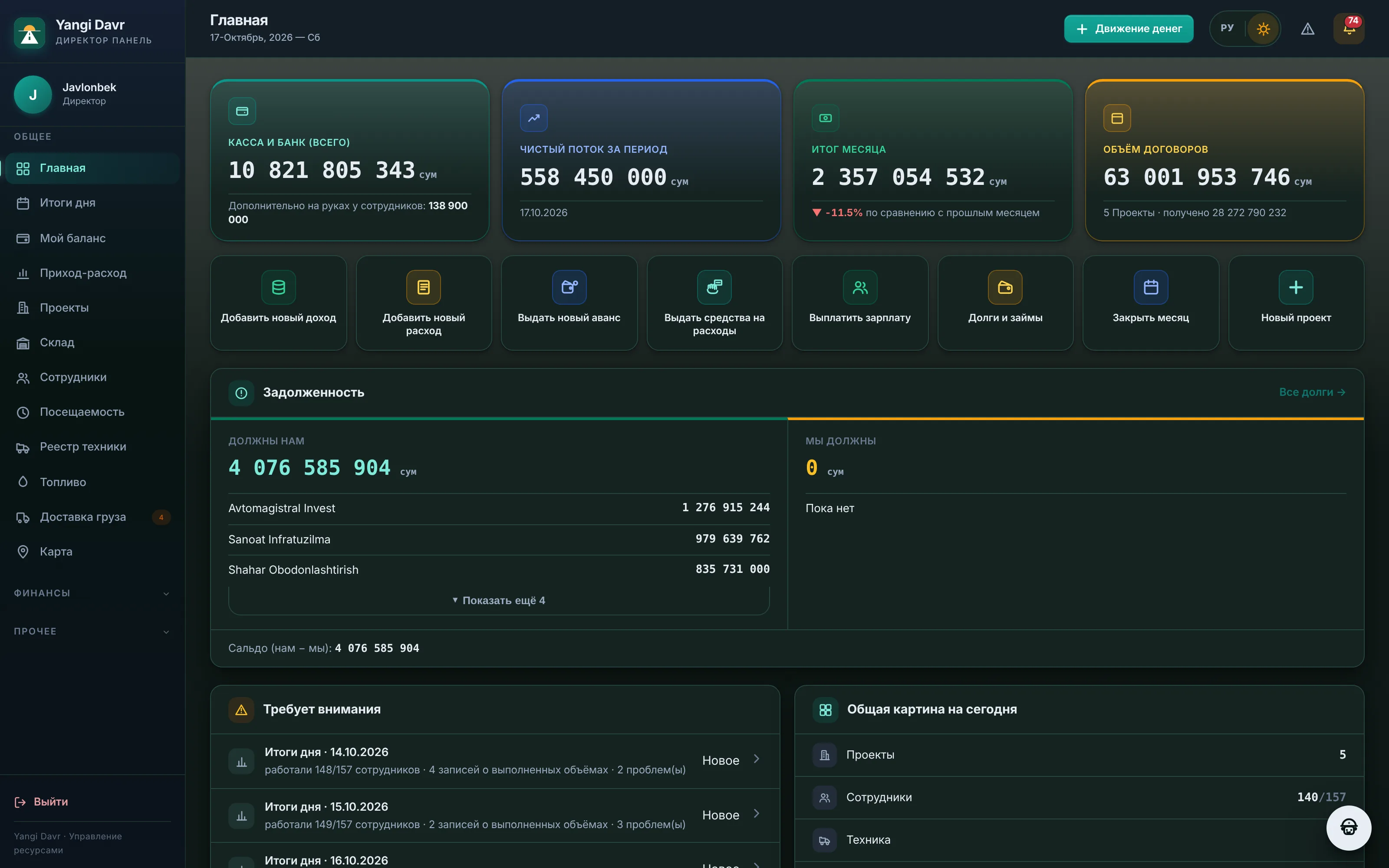Screen dimensions: 1389x868
Task: Click the Касса и банк card icon
Action: 242,111
